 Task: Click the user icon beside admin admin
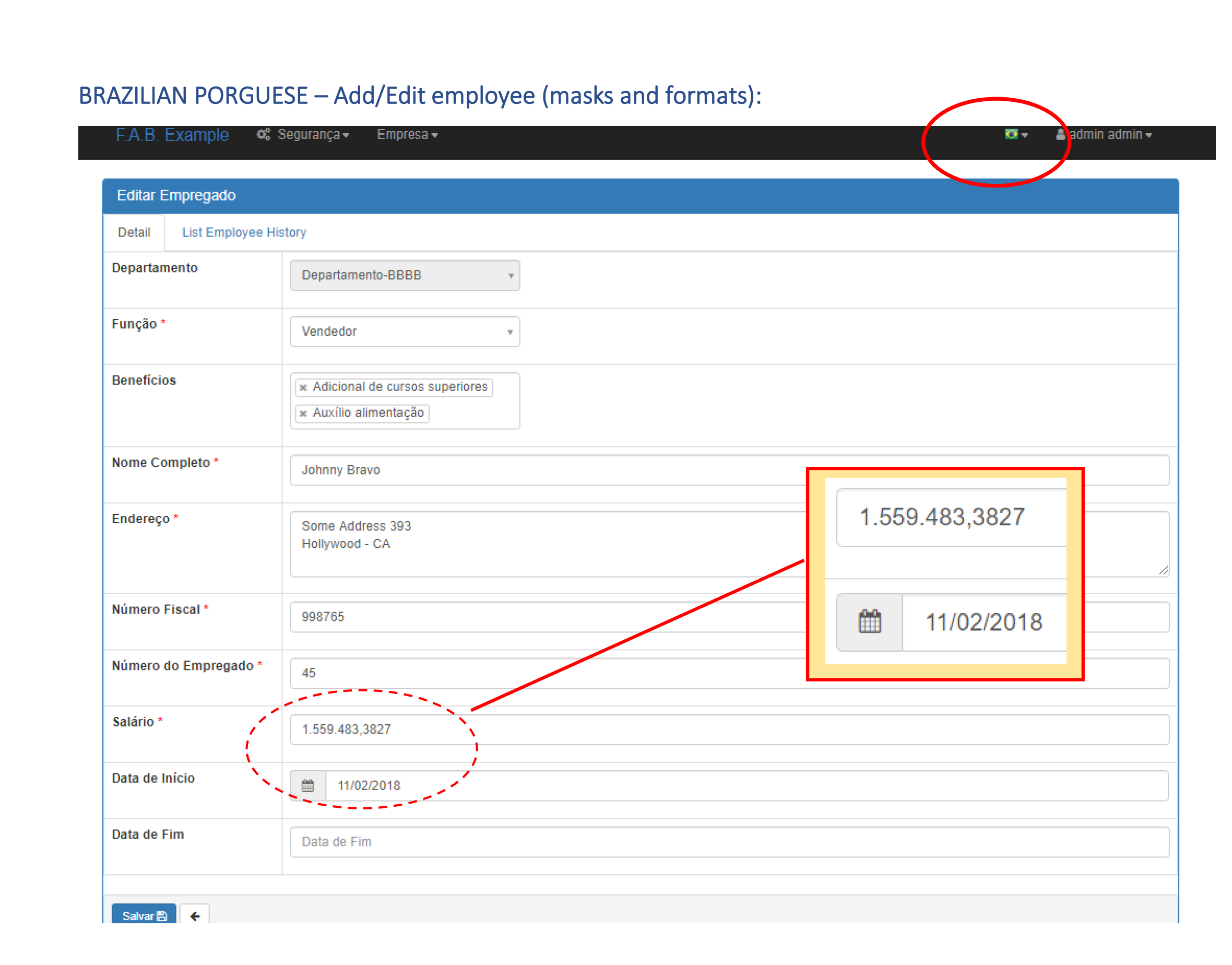(1061, 135)
